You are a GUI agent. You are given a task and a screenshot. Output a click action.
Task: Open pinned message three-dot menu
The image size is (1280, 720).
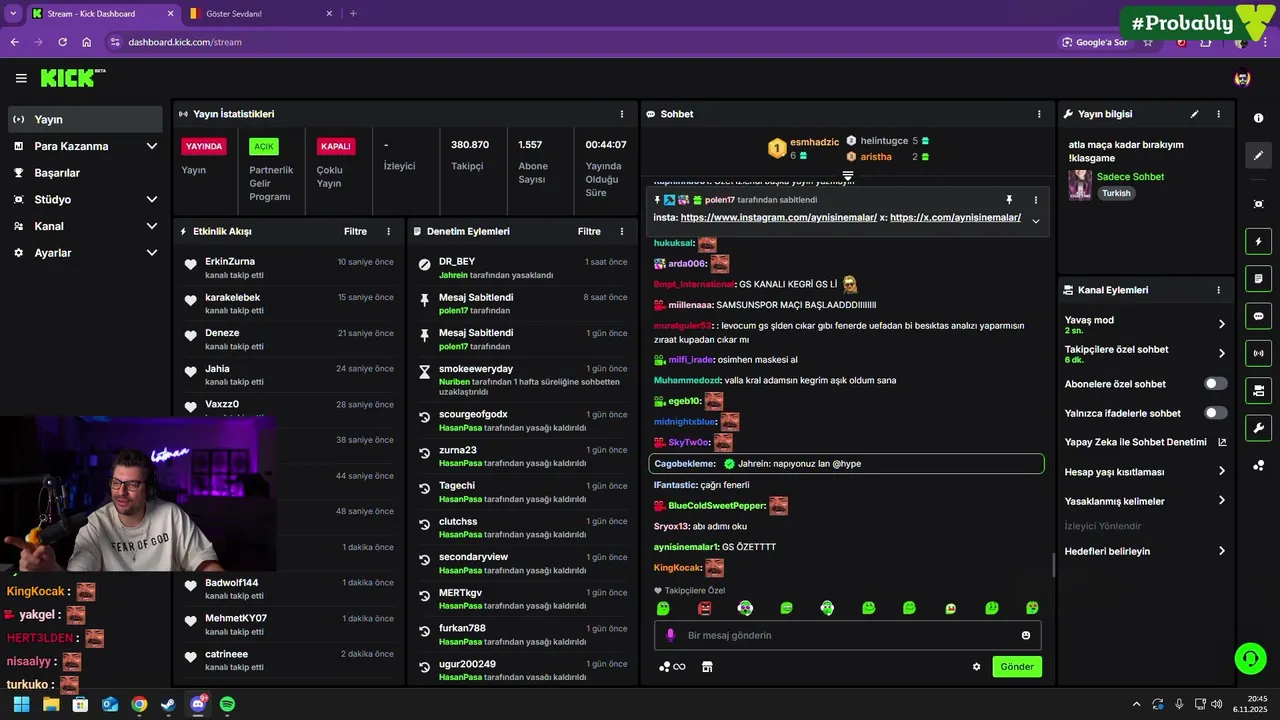pyautogui.click(x=1035, y=200)
